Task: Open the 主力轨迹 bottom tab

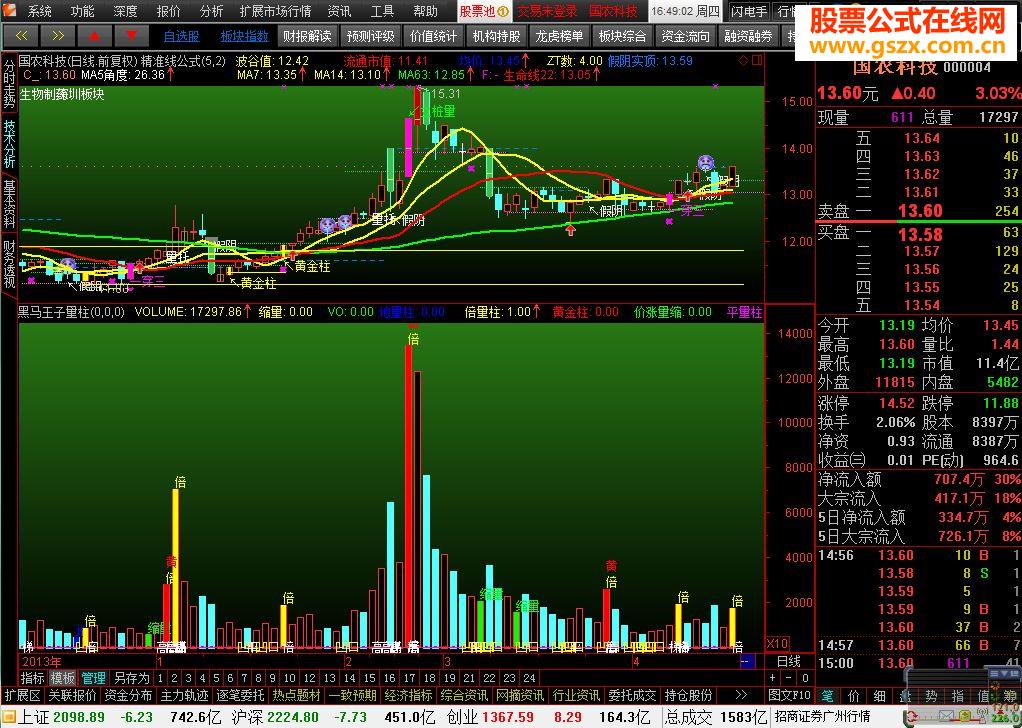Action: coord(185,696)
